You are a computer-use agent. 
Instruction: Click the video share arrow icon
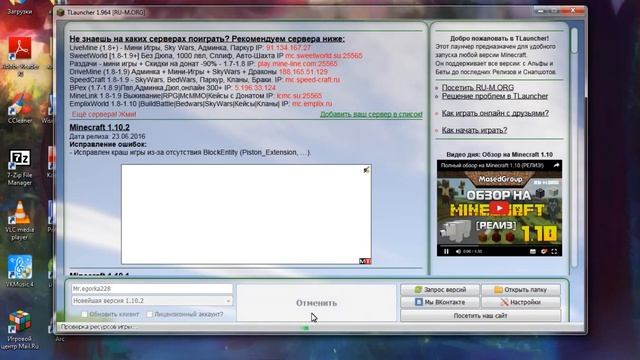[556, 165]
